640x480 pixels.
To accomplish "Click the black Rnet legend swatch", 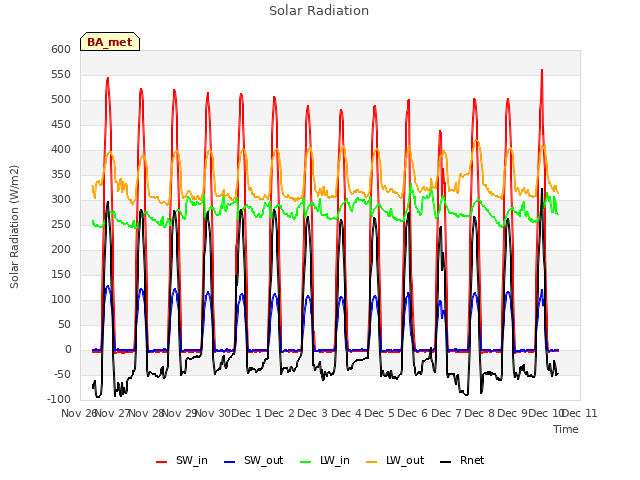I will coord(446,462).
